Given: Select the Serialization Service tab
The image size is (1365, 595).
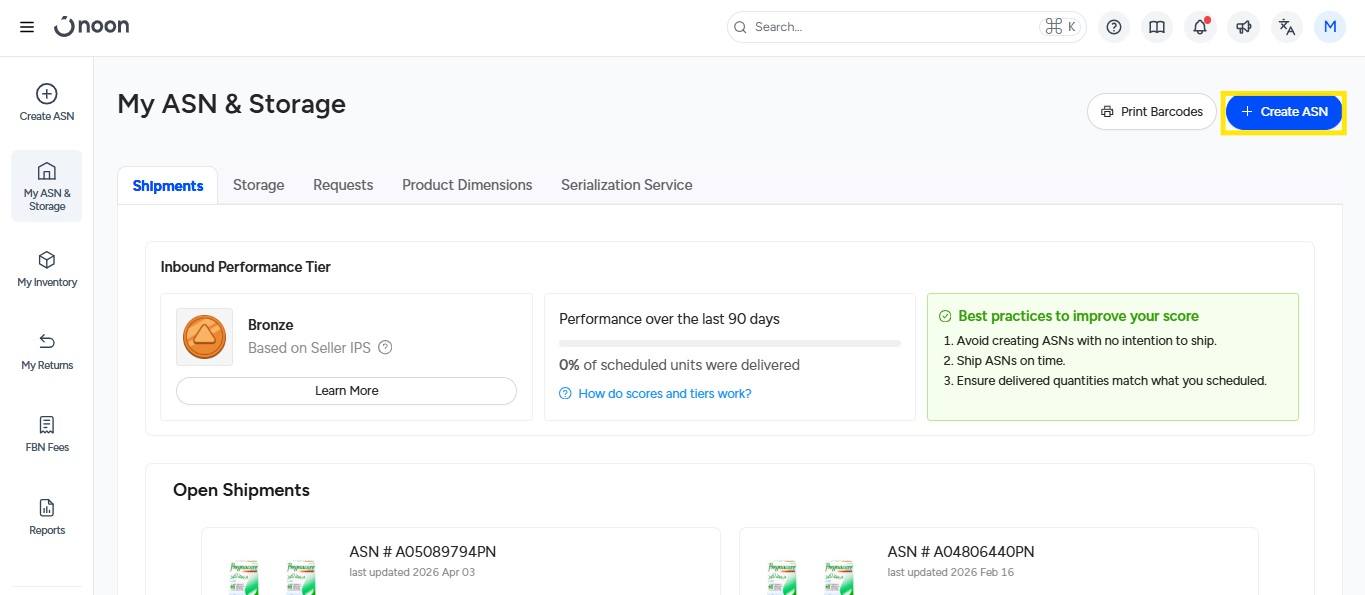Looking at the screenshot, I should (x=626, y=185).
